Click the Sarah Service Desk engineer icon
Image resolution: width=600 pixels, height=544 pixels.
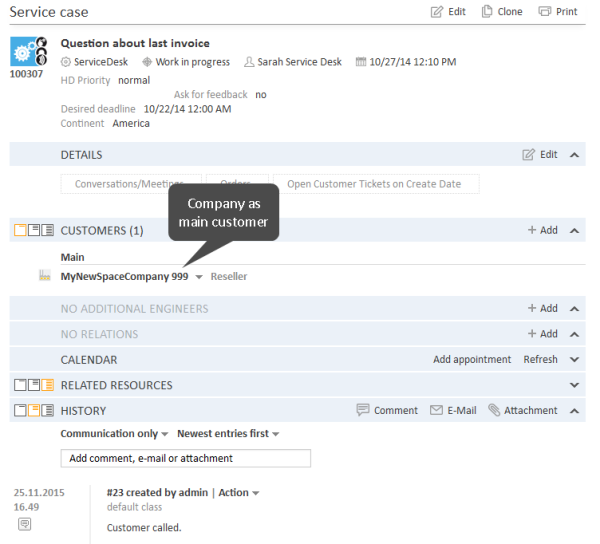click(249, 62)
